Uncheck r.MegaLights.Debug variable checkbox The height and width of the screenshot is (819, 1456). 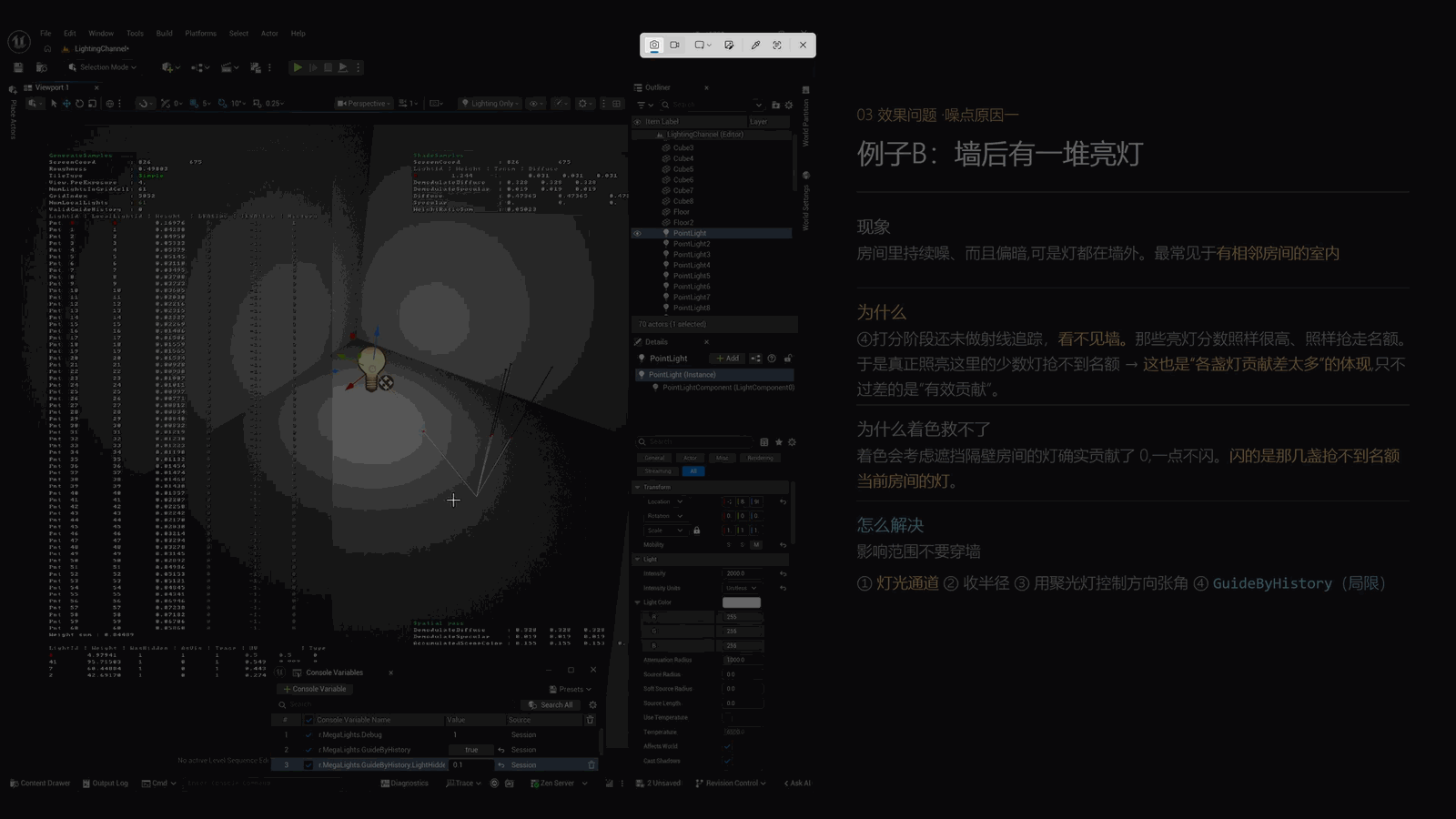coord(308,734)
